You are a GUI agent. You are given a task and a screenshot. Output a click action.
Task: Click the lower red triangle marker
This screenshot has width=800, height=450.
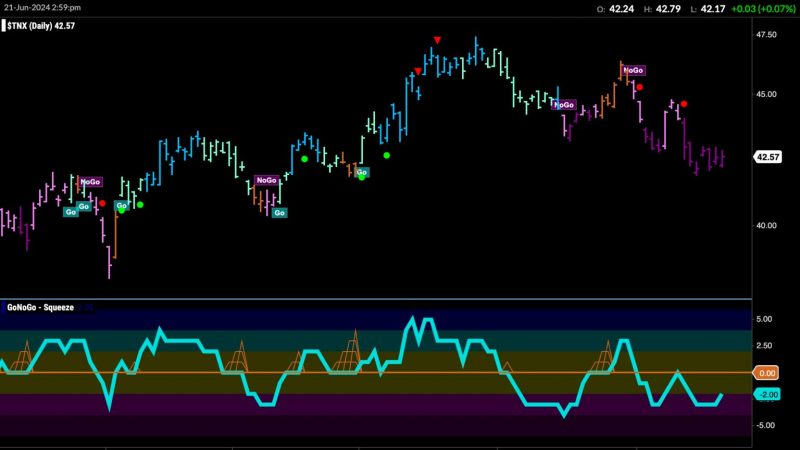click(418, 71)
